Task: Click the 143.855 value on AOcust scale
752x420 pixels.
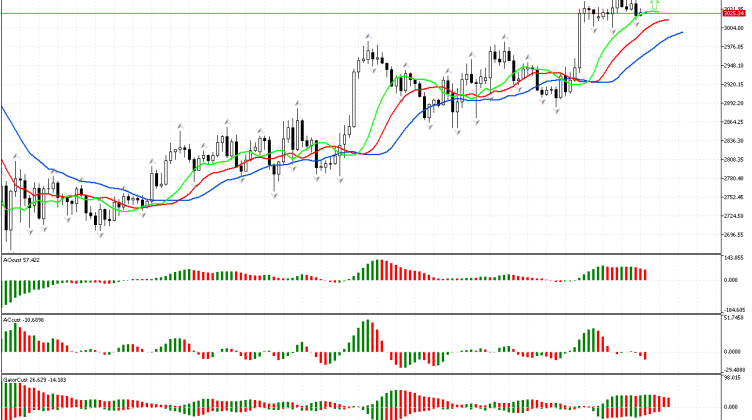Action: point(736,258)
